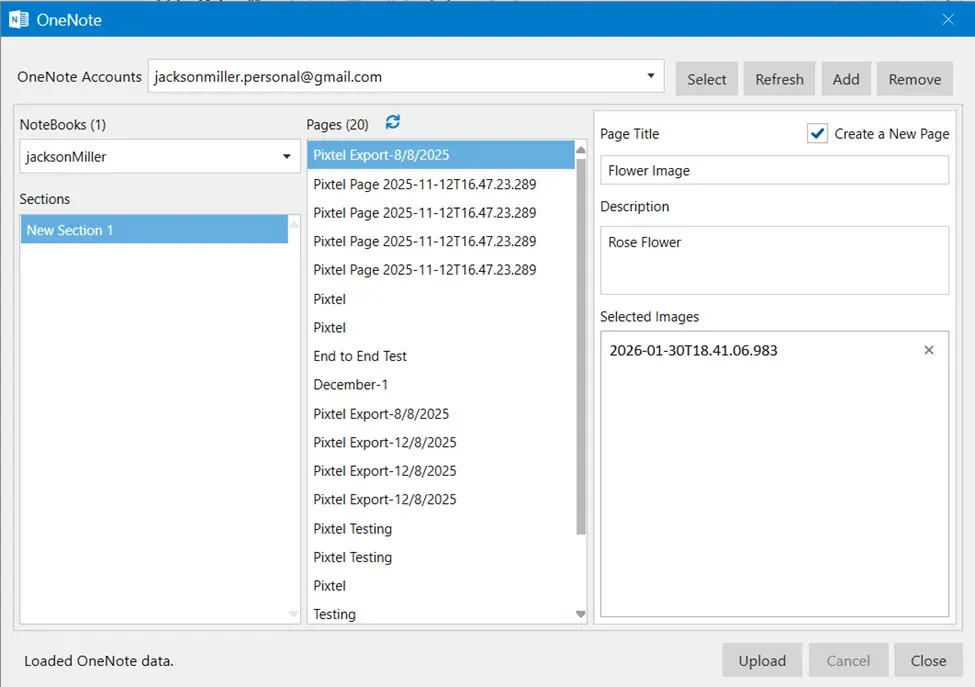Viewport: 975px width, 687px height.
Task: Click Pages list scroll down arrow
Action: click(581, 614)
